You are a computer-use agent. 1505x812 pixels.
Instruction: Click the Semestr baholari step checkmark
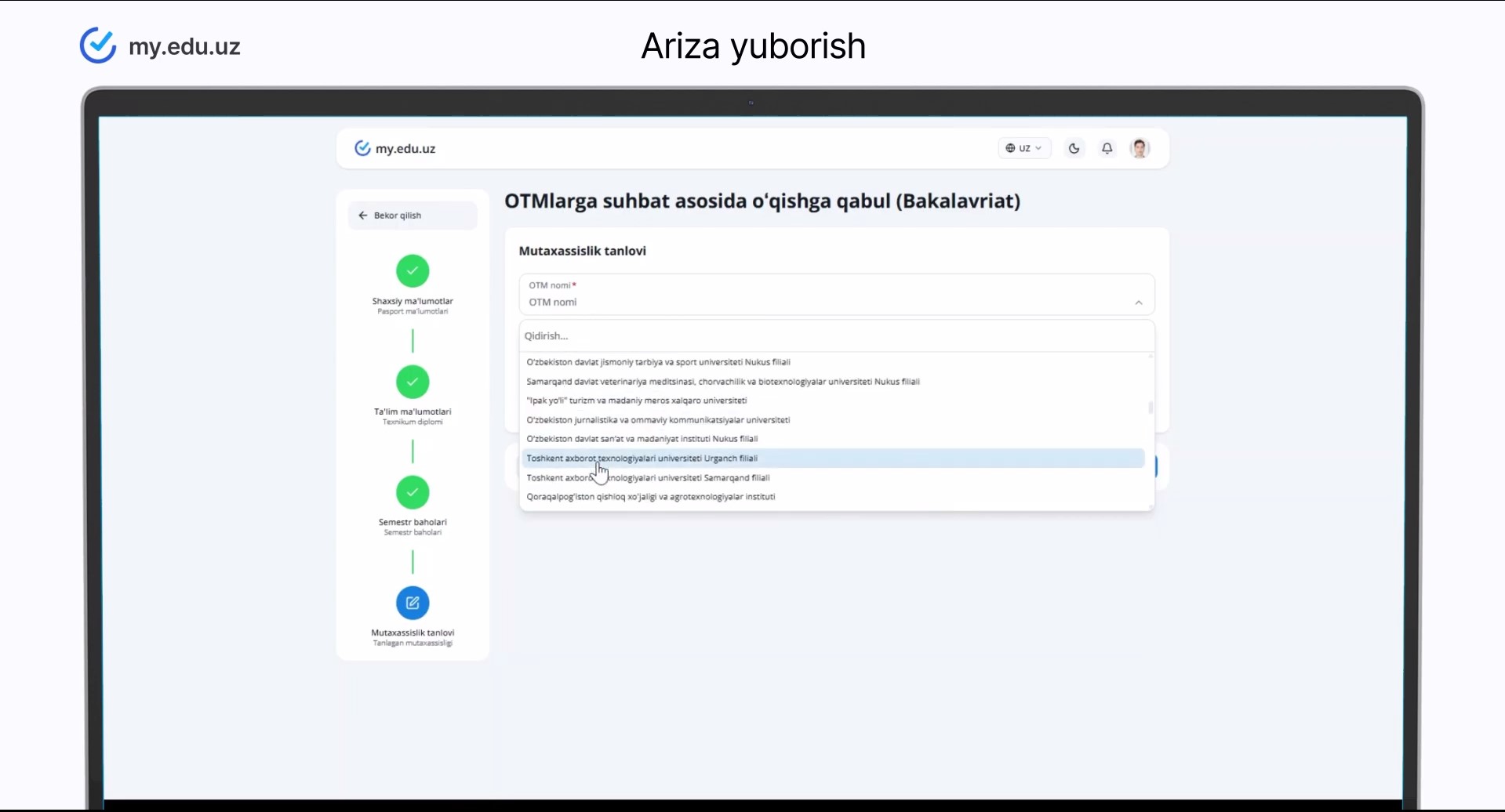413,492
